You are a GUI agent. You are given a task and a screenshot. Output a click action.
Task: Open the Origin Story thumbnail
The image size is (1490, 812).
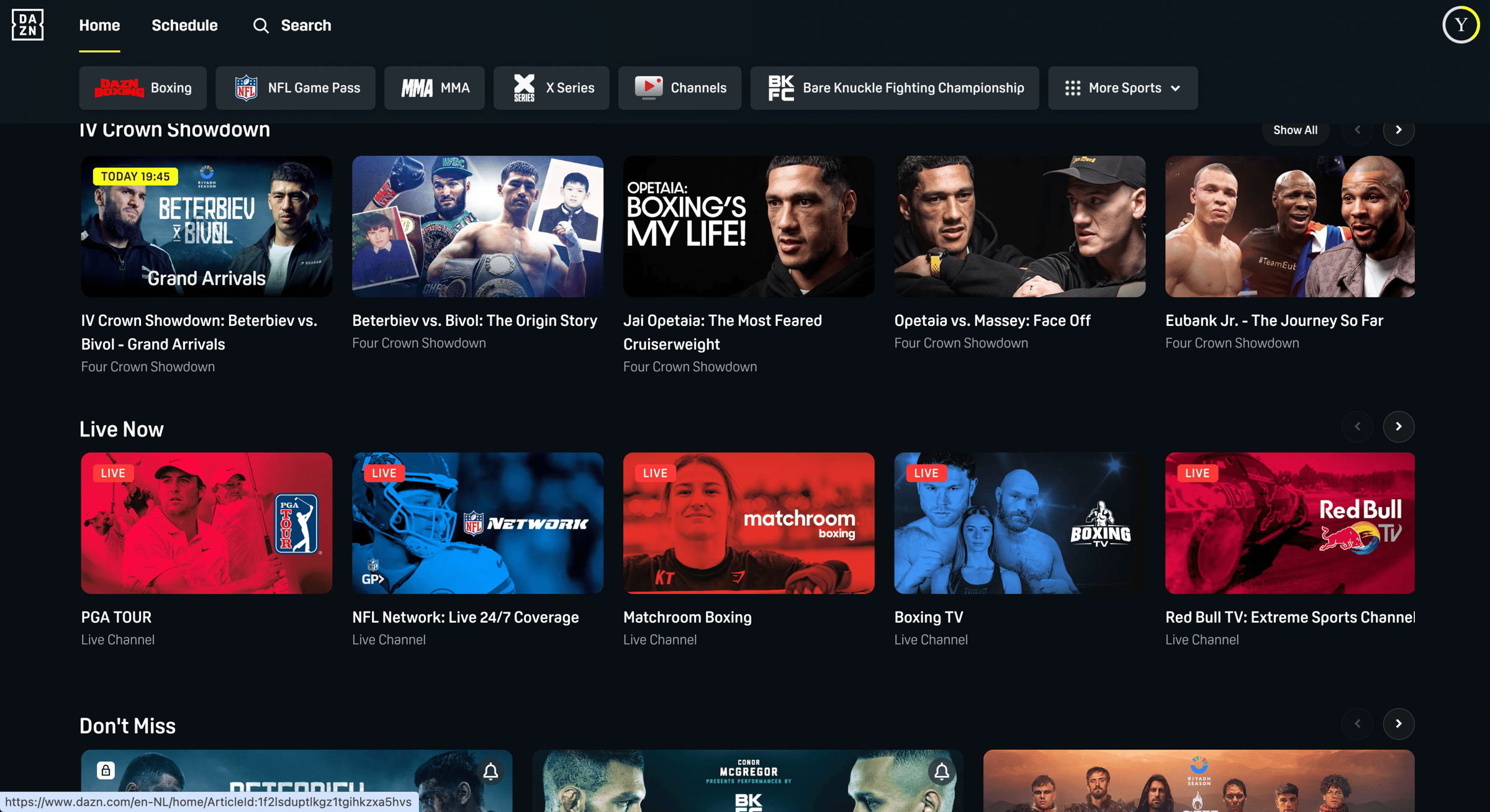[x=477, y=226]
